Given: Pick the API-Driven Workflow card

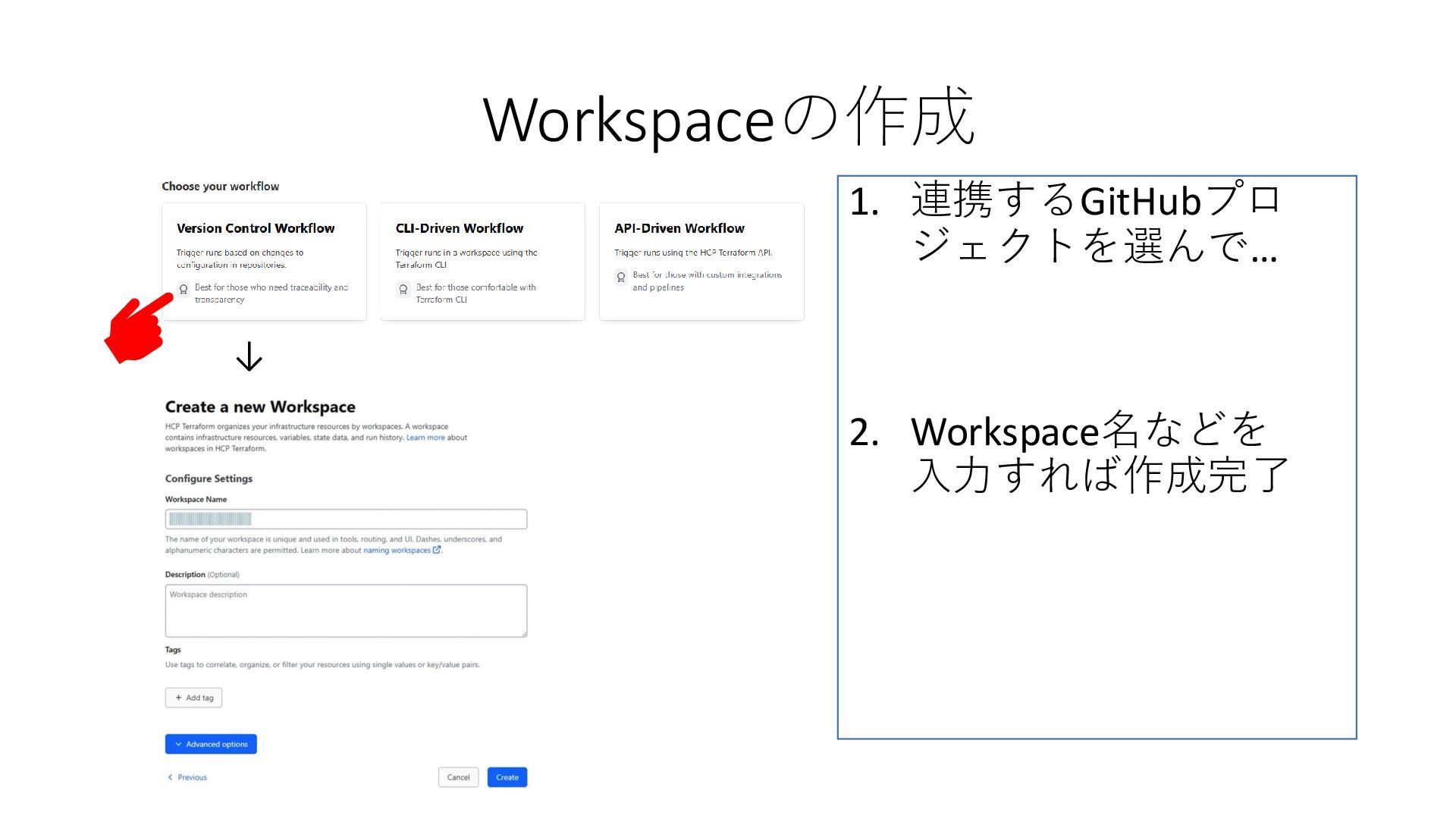Looking at the screenshot, I should pos(701,261).
